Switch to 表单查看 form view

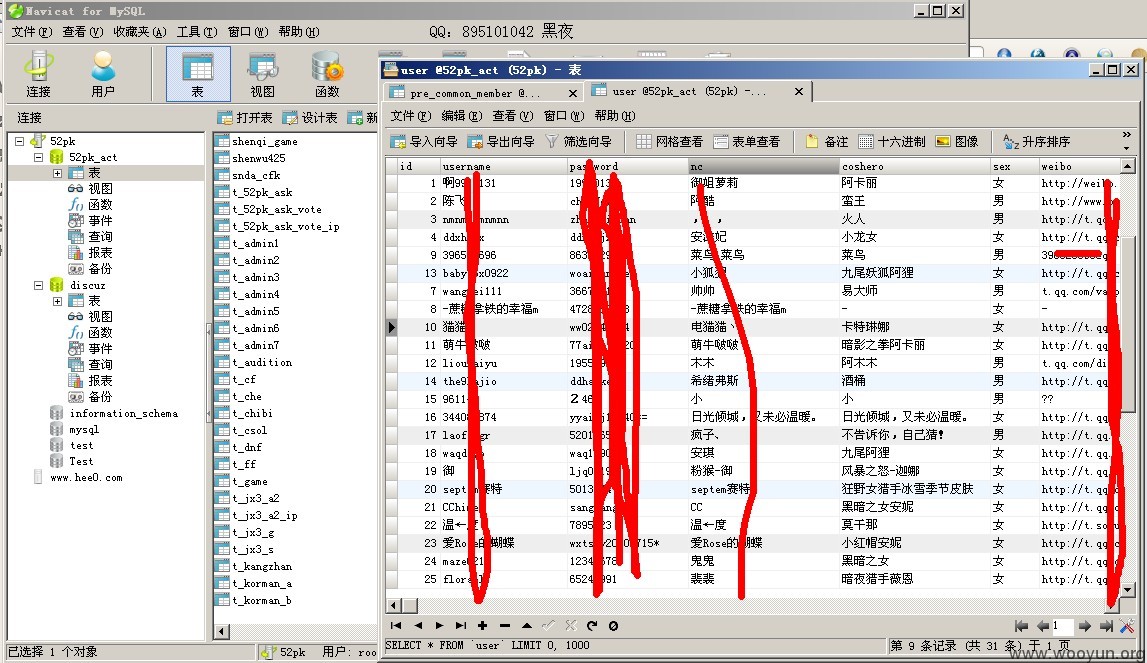tap(746, 141)
